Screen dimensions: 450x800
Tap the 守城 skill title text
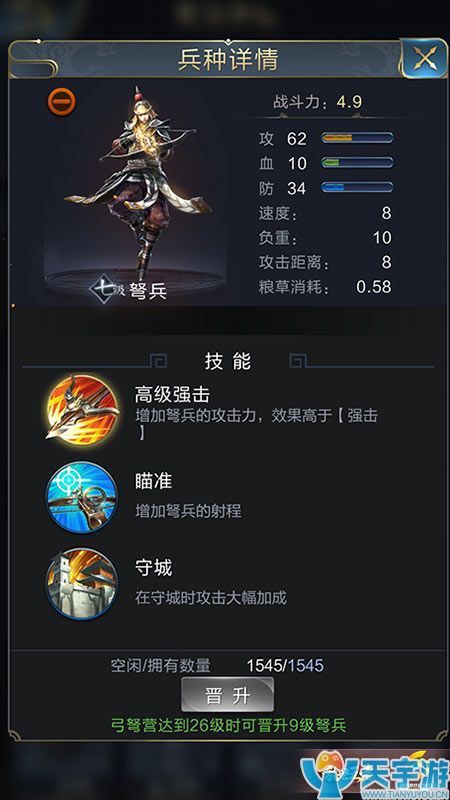pyautogui.click(x=154, y=568)
